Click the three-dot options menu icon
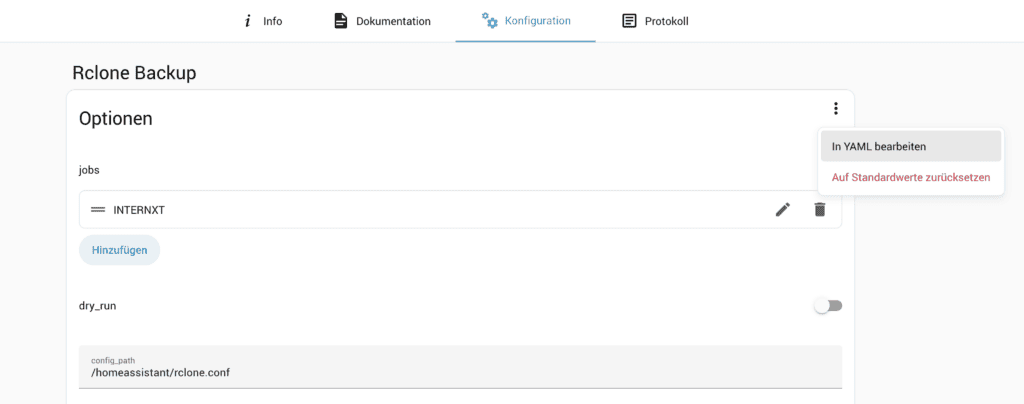Screen dimensions: 1024x404 coord(836,109)
